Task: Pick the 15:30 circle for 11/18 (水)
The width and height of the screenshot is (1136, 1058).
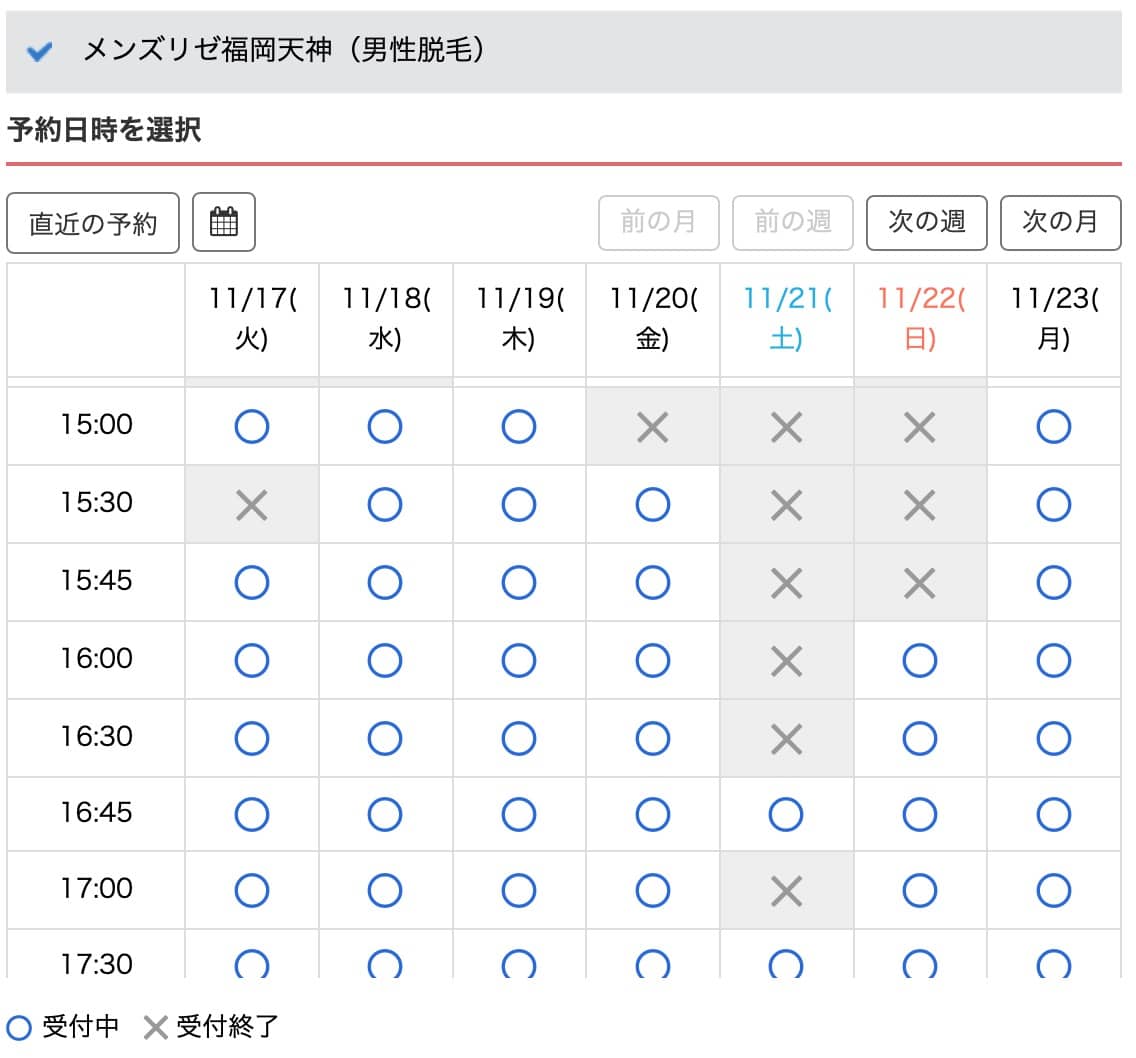Action: (x=385, y=505)
